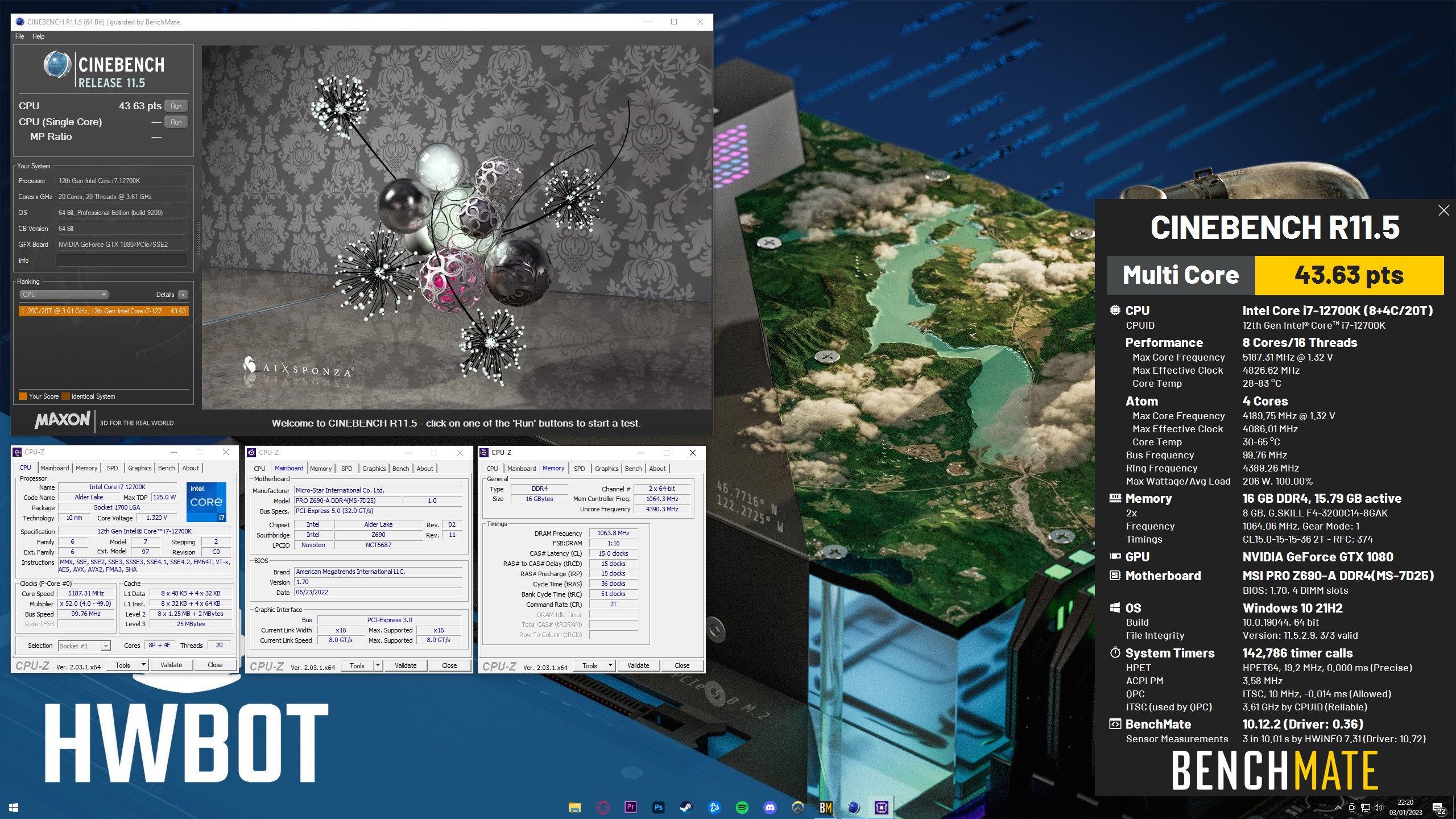Open the File menu in Cinebench
Image resolution: width=1456 pixels, height=819 pixels.
pos(20,36)
